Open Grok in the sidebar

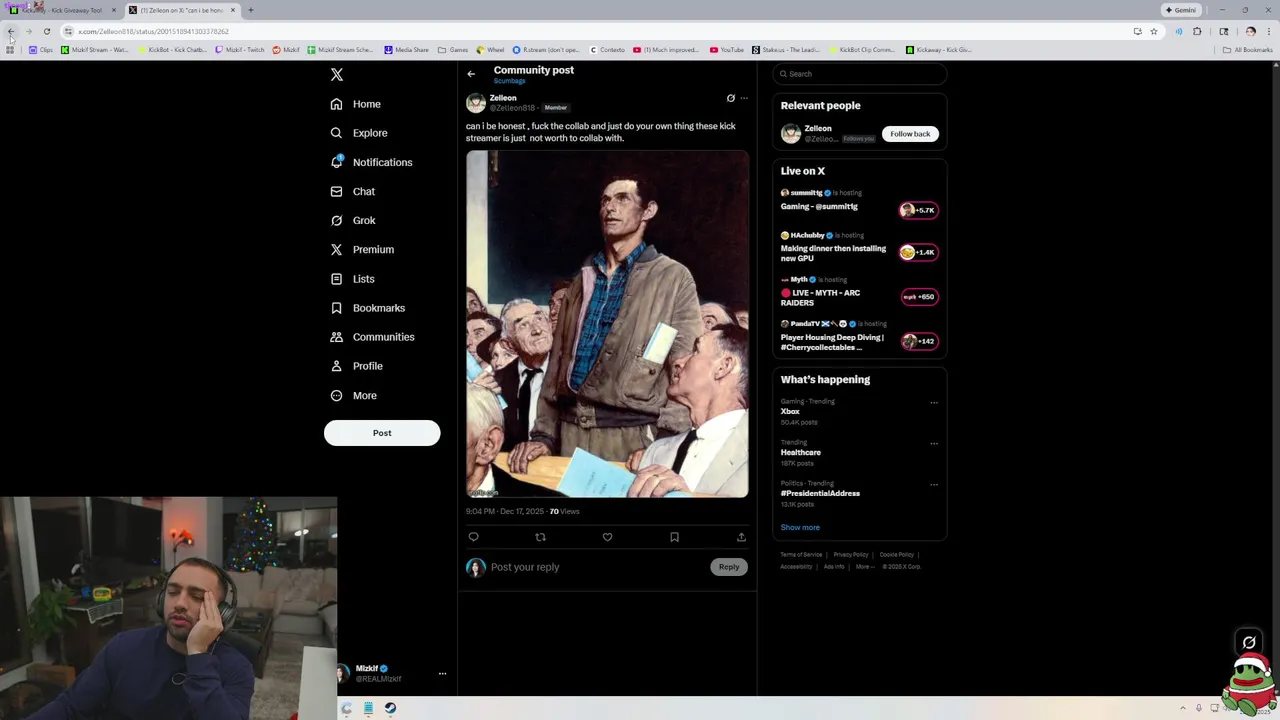coord(353,220)
